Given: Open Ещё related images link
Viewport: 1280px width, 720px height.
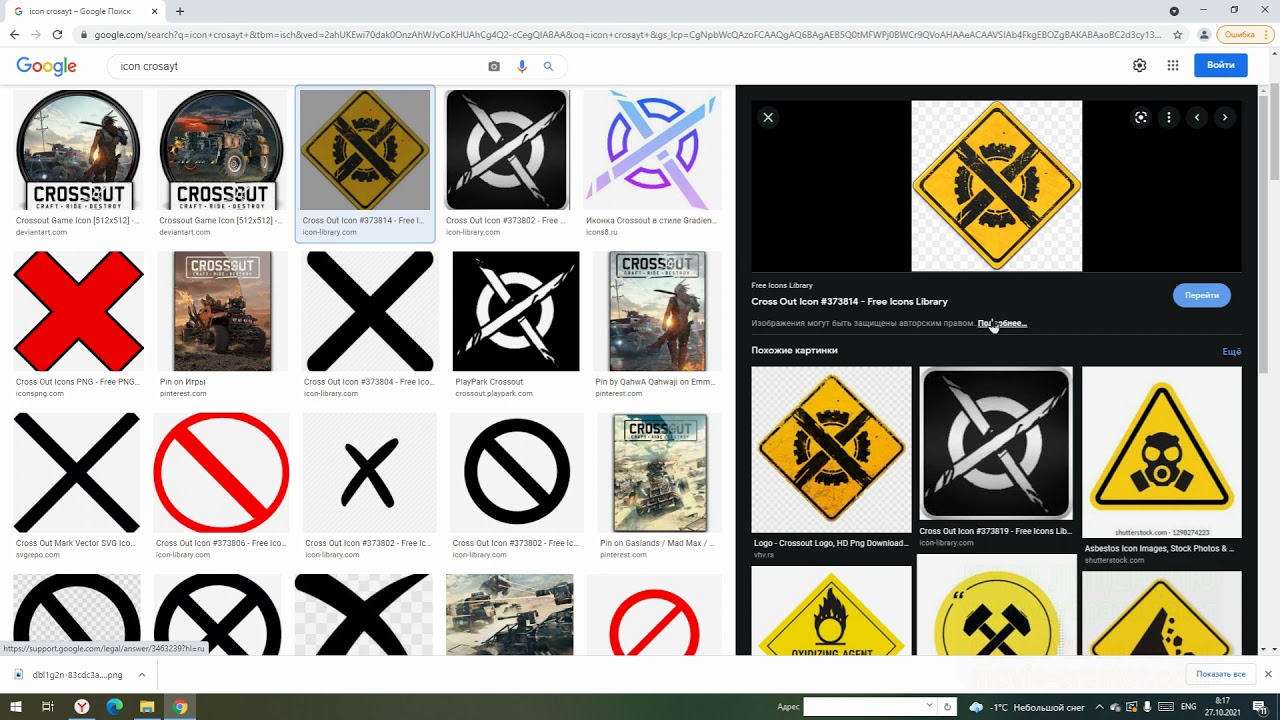Looking at the screenshot, I should click(1231, 352).
